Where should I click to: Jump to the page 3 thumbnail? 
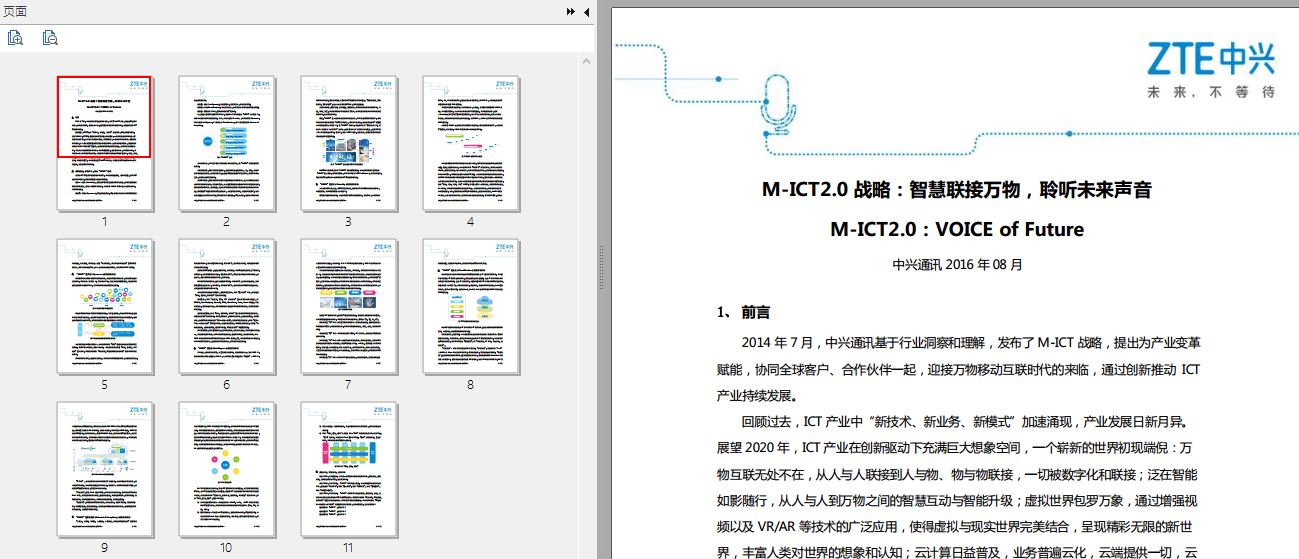[x=348, y=143]
